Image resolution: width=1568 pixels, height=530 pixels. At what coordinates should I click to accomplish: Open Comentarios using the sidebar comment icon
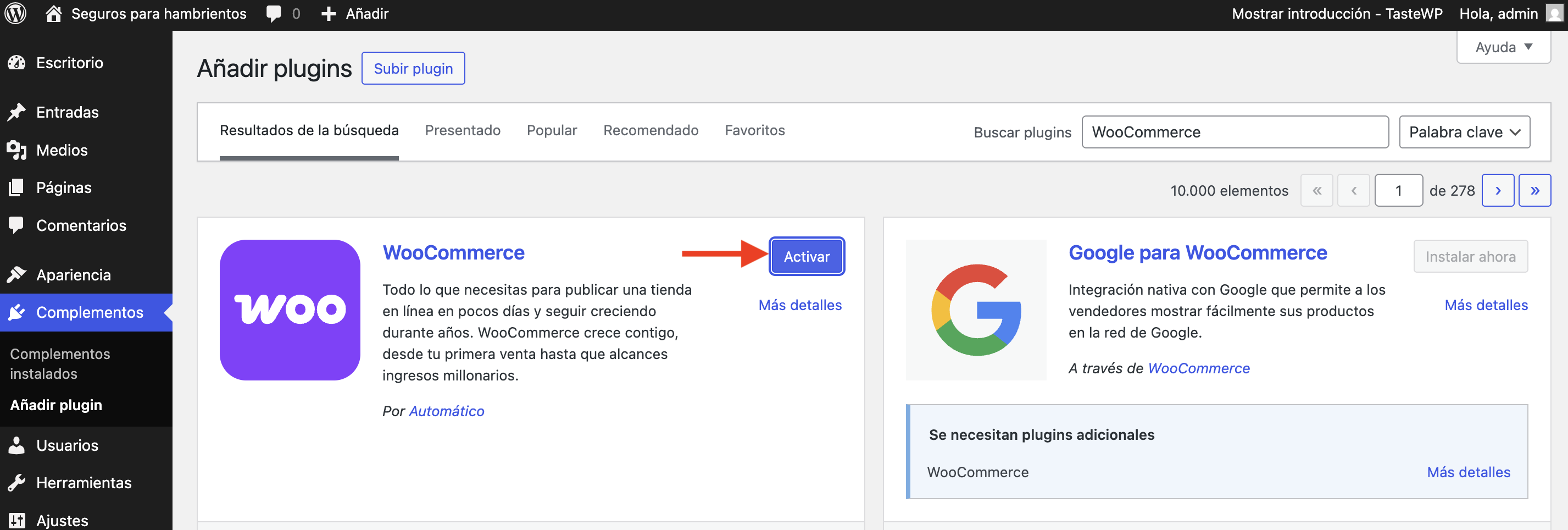coord(17,225)
